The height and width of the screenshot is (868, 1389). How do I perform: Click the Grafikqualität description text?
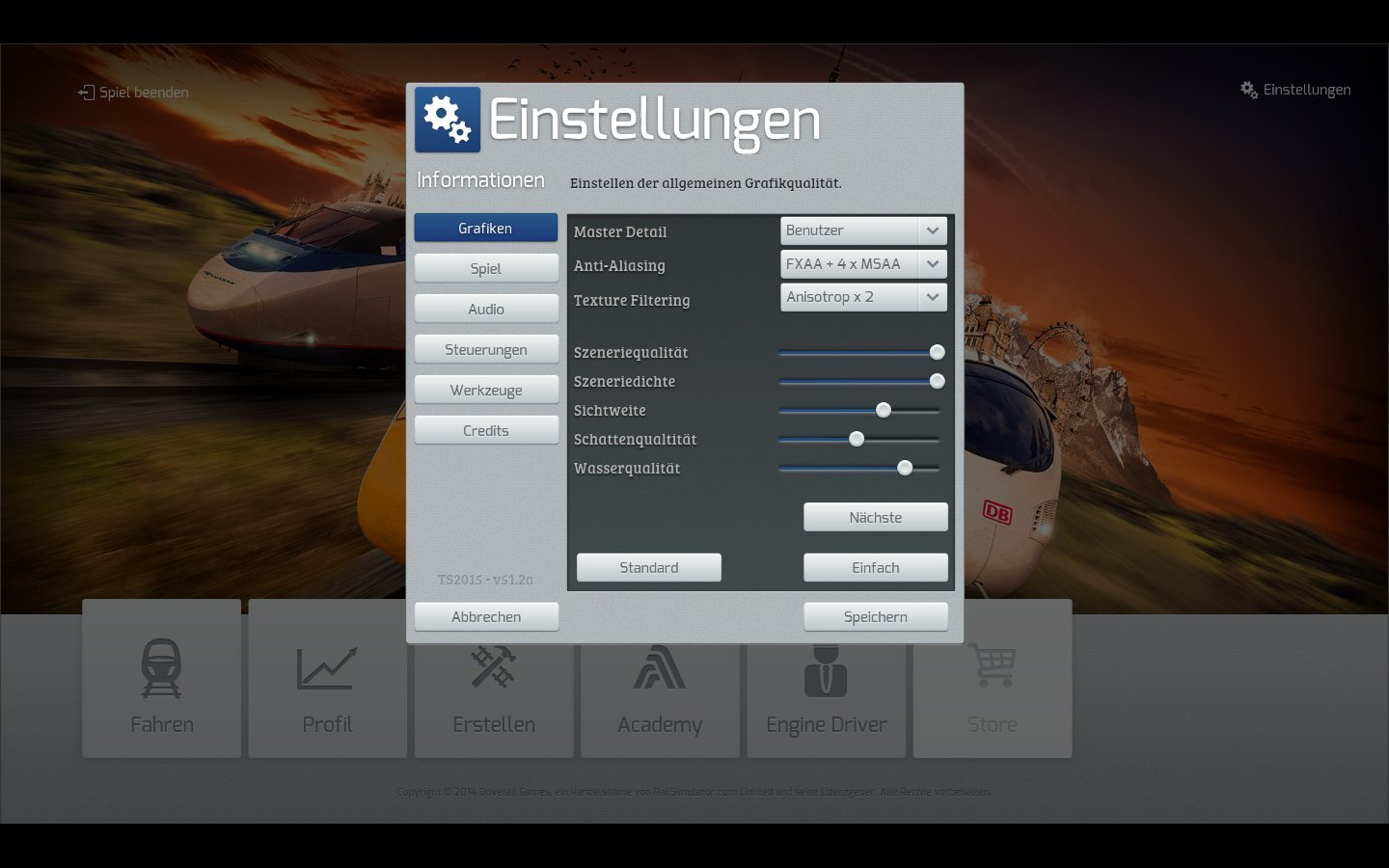[x=706, y=182]
